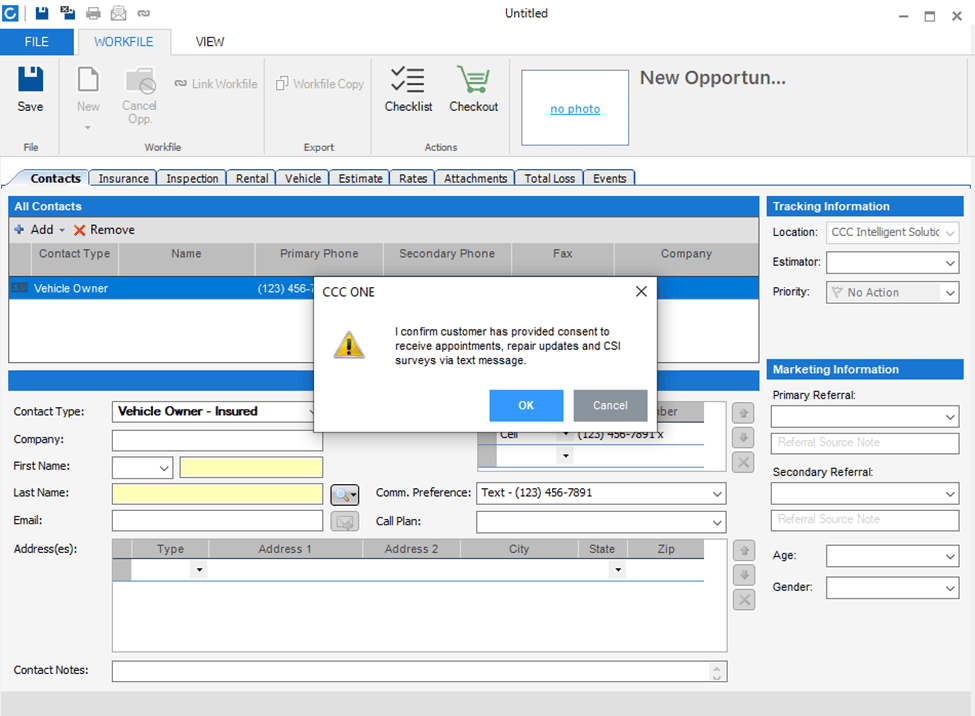Click the Contact Notes text field
The width and height of the screenshot is (975, 716).
(x=410, y=671)
